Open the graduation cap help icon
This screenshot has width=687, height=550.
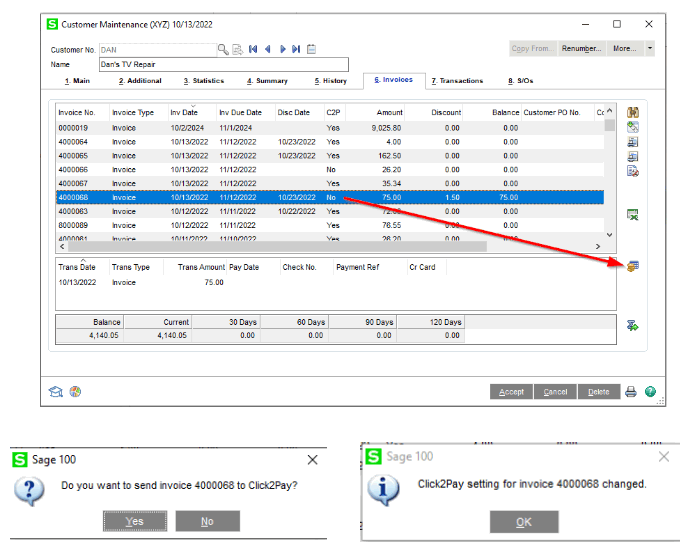point(56,391)
